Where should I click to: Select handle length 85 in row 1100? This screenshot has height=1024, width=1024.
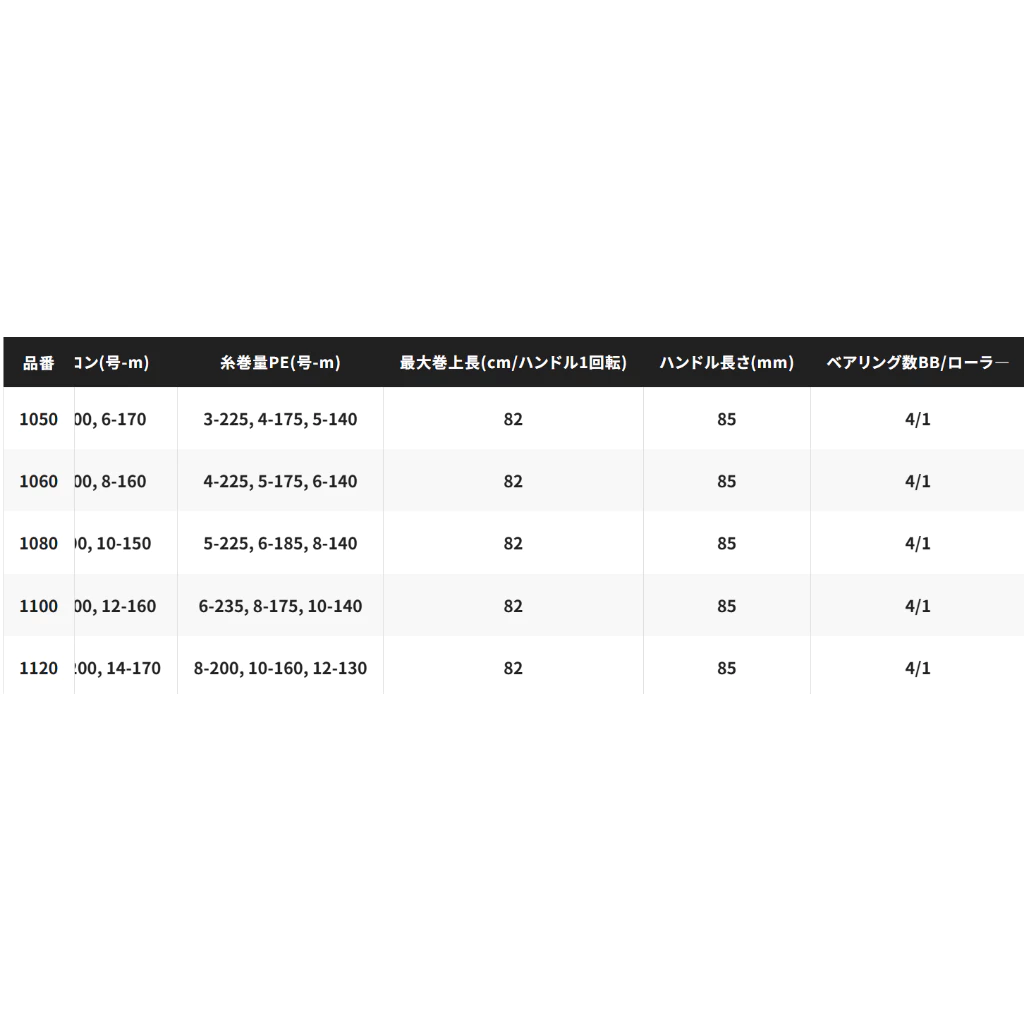(x=726, y=606)
